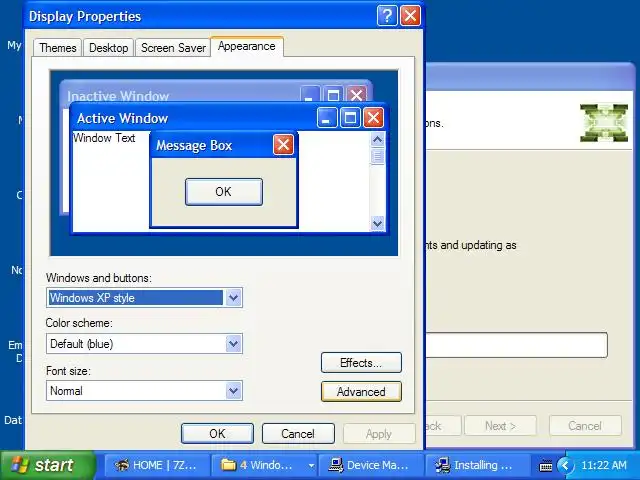Click the Display Properties help icon
This screenshot has height=480, width=640.
point(387,16)
